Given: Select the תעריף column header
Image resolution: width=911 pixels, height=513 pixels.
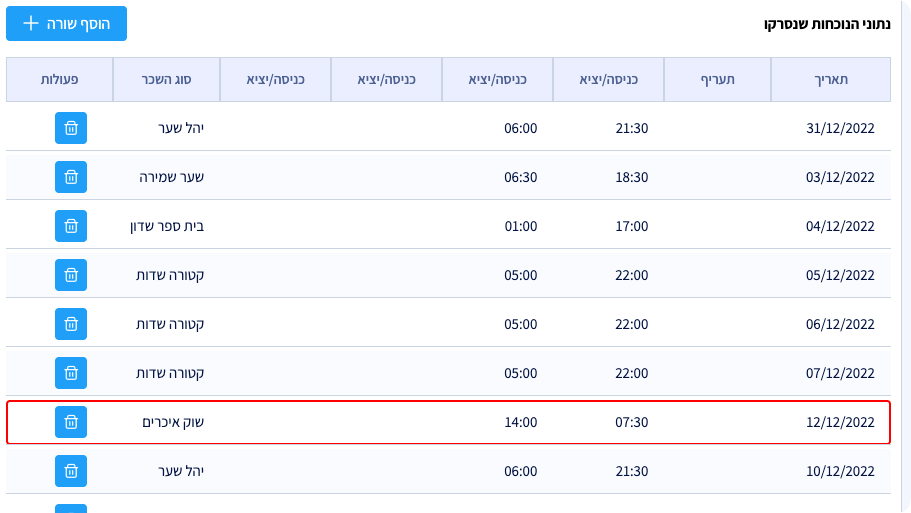Looking at the screenshot, I should coord(716,80).
